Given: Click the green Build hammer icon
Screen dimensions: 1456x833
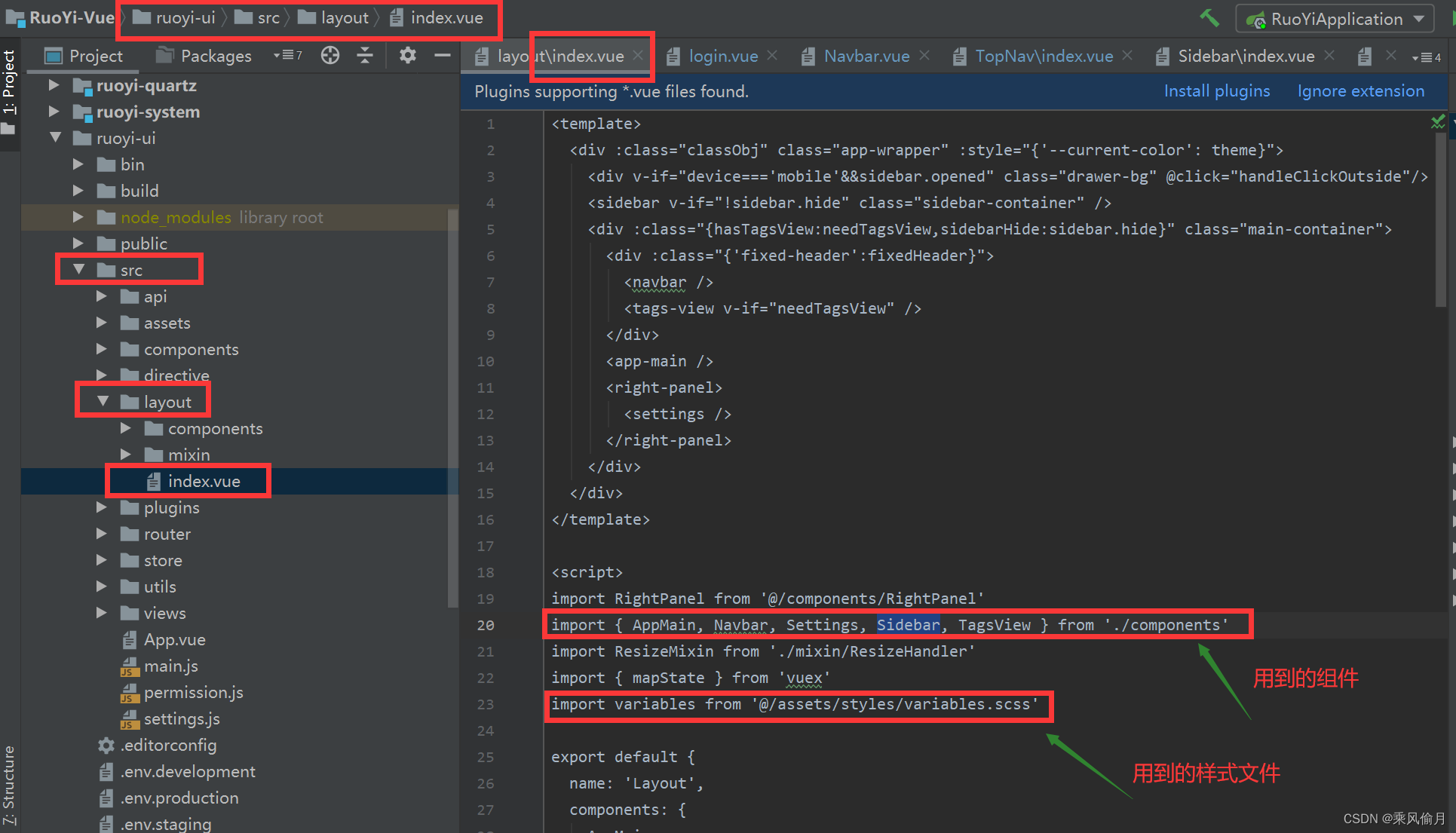Looking at the screenshot, I should (x=1209, y=18).
